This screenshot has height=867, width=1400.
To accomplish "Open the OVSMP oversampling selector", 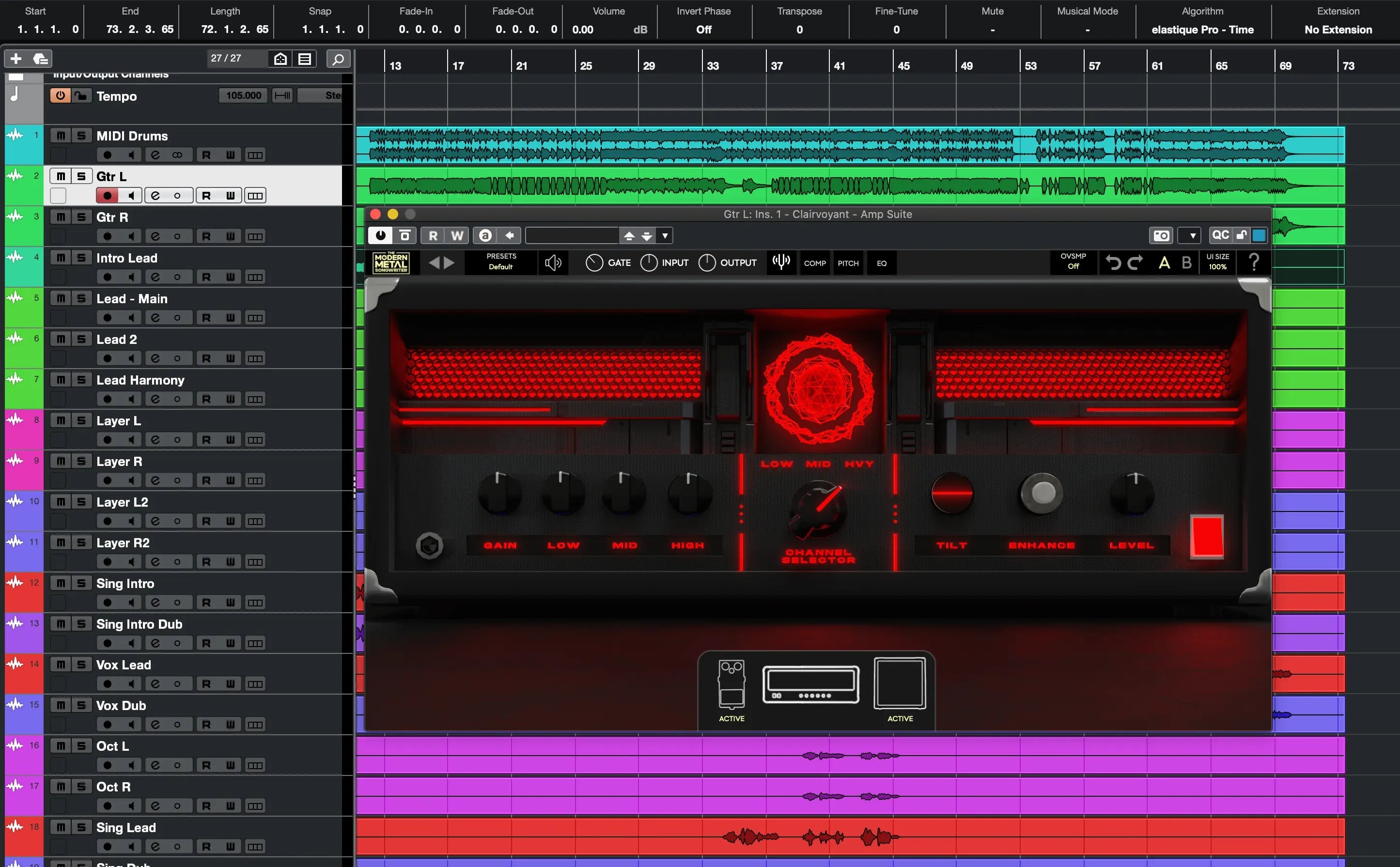I will tap(1073, 262).
